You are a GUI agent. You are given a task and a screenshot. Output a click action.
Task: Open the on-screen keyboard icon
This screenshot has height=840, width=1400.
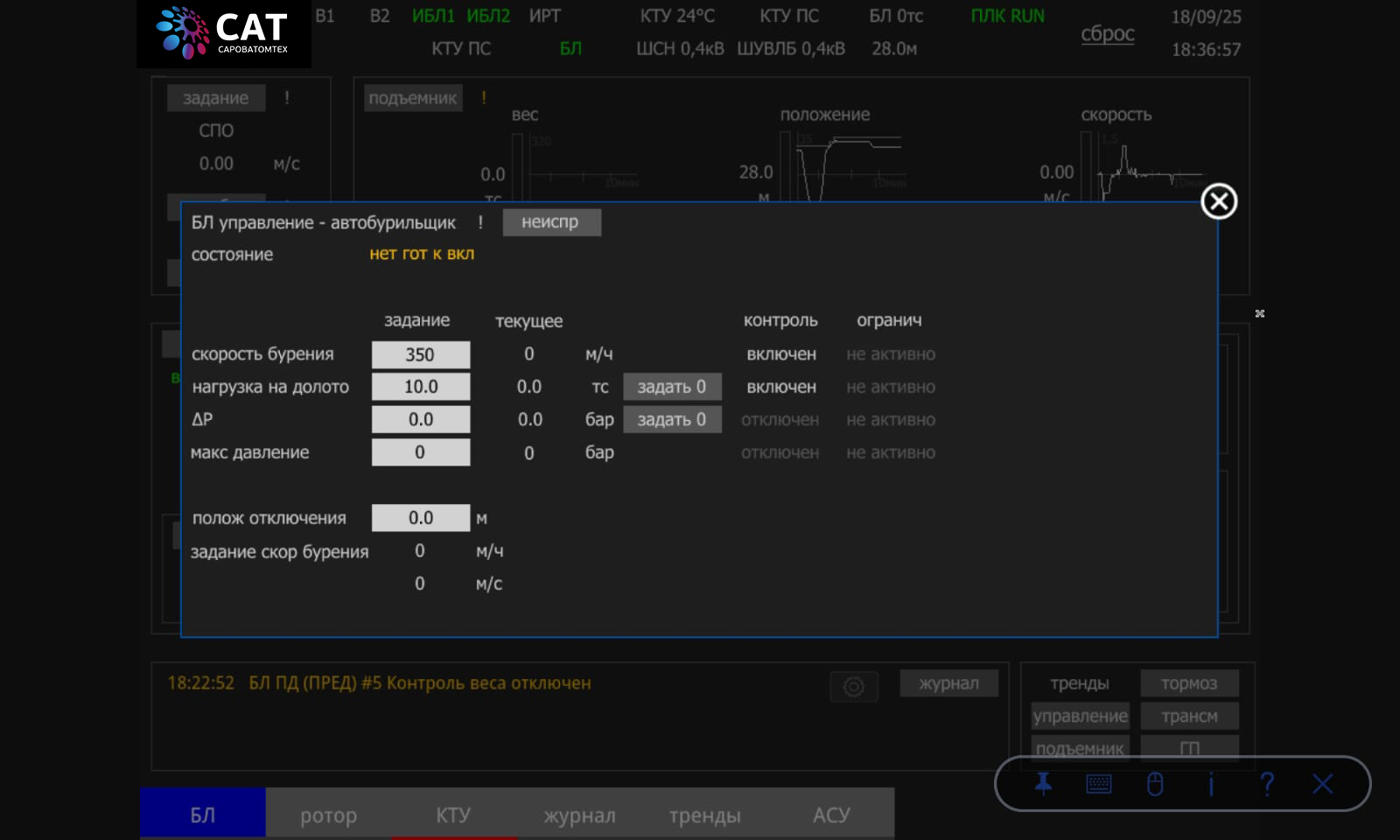click(x=1099, y=784)
